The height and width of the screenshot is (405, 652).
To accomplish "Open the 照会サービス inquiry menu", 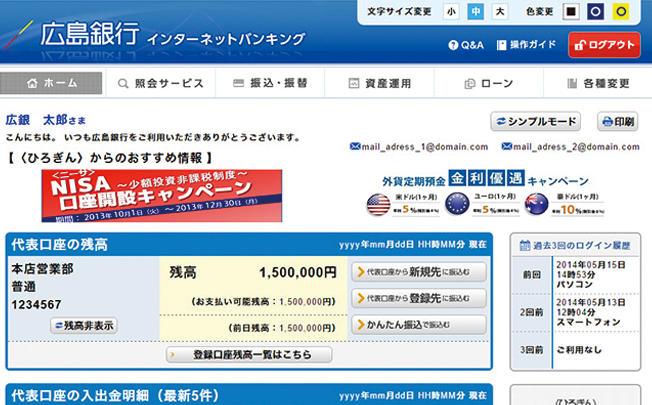I will click(x=161, y=84).
